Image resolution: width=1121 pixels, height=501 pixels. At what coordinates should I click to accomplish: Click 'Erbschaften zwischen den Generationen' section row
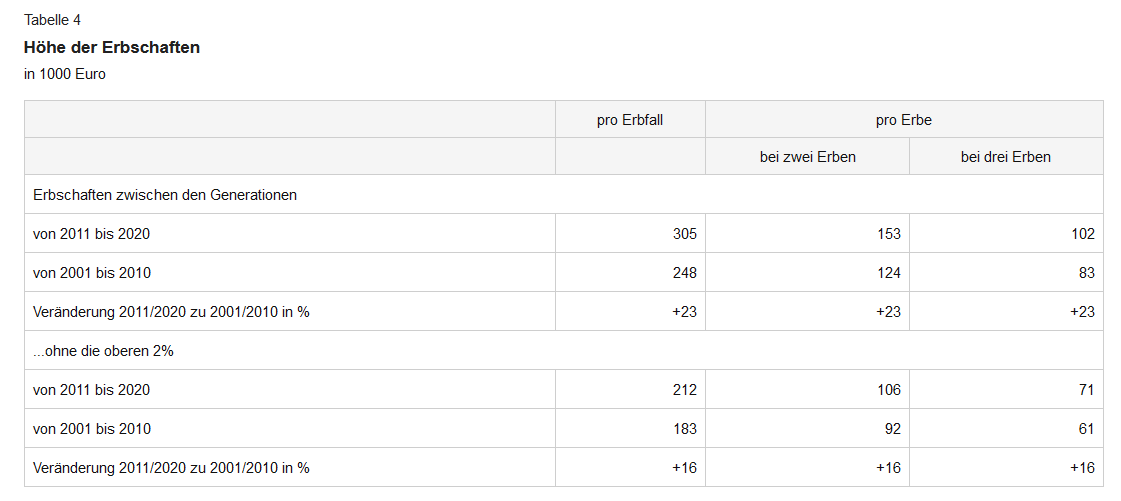point(165,195)
